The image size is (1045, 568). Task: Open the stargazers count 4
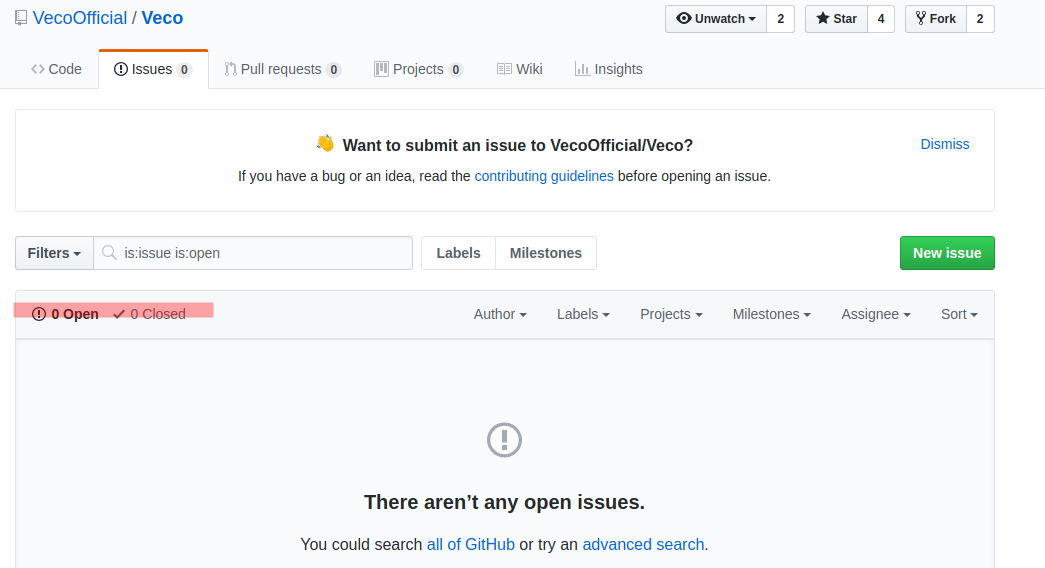coord(880,19)
